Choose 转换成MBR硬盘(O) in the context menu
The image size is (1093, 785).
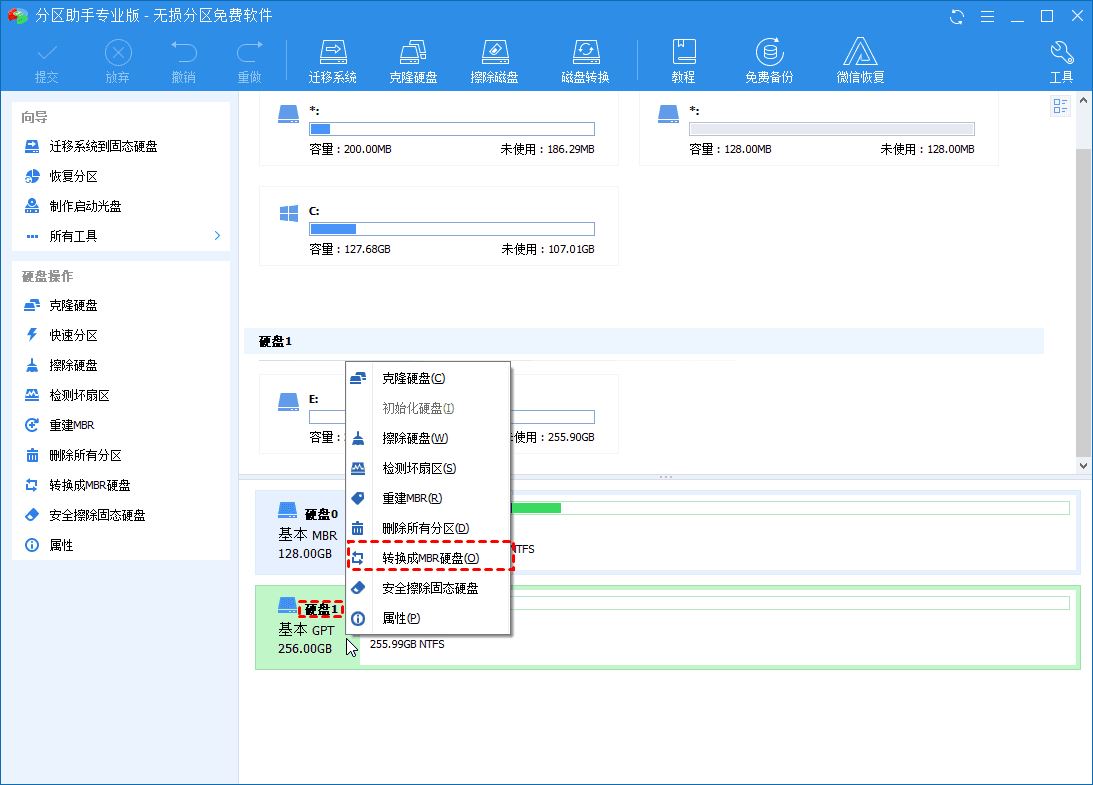[x=430, y=558]
